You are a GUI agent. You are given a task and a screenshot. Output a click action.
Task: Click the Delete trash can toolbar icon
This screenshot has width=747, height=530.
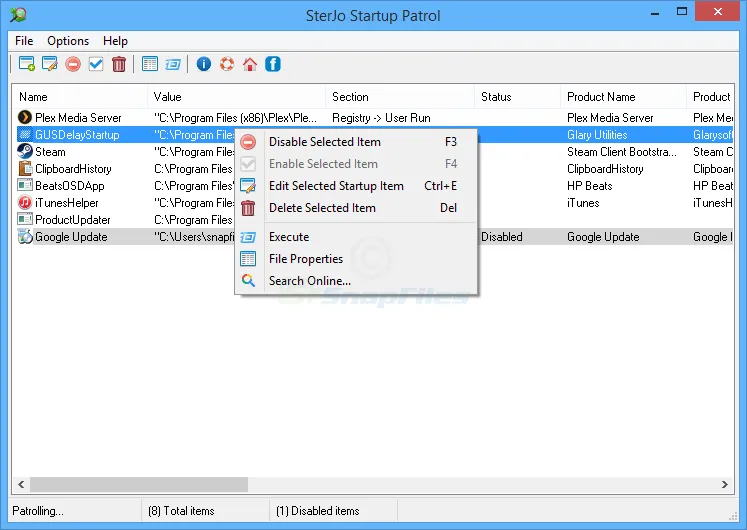tap(119, 64)
